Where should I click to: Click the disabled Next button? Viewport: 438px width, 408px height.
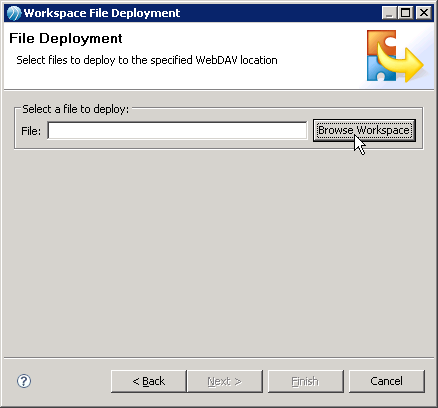pos(225,381)
